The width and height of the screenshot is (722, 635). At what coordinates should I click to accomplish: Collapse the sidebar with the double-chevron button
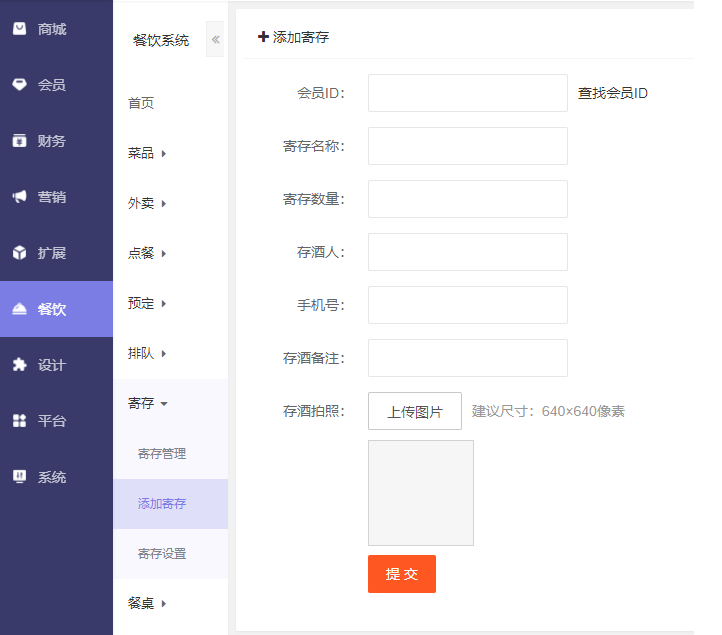click(215, 39)
